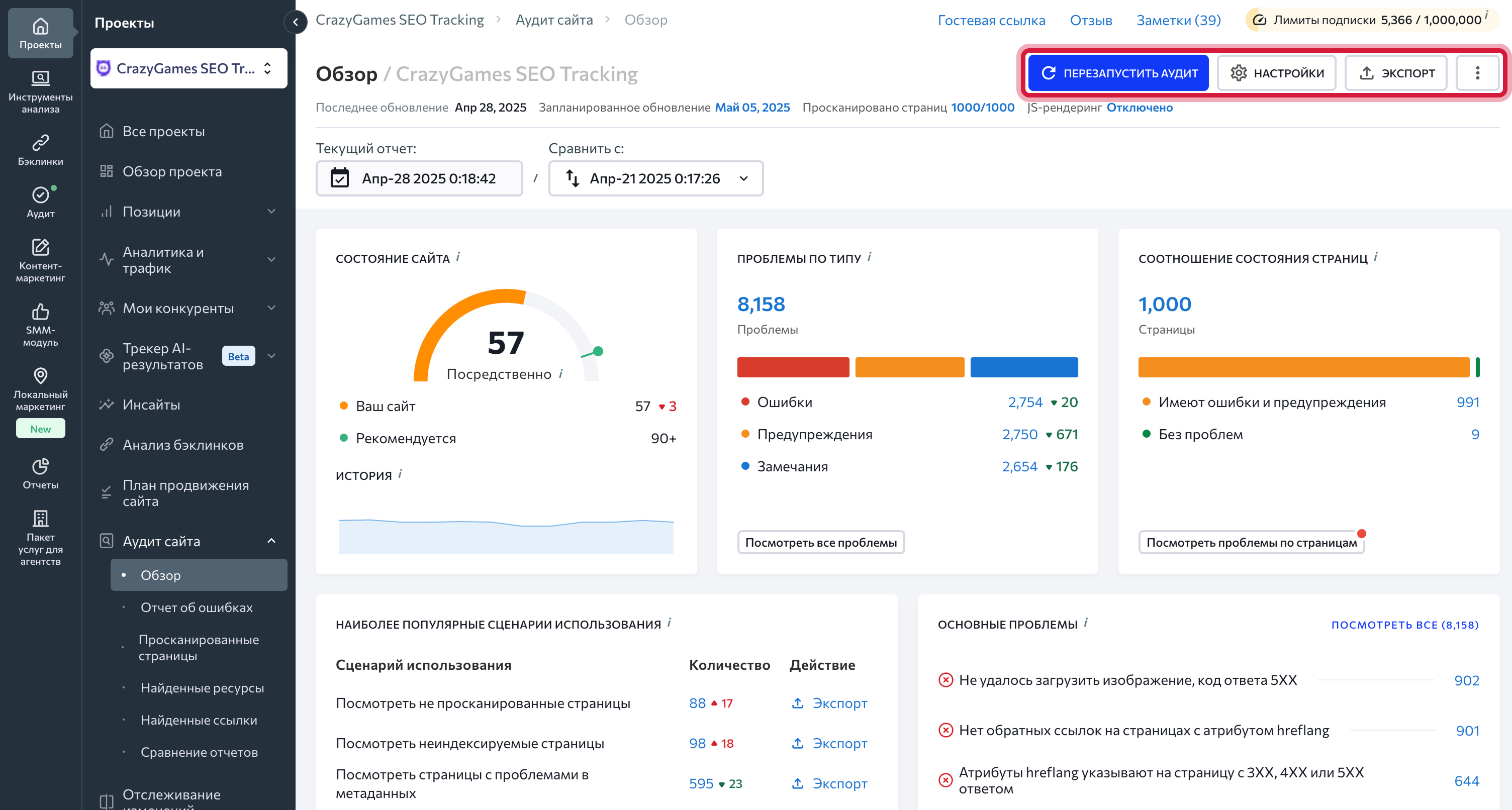Export неиндексируемые страницы row
1512x810 pixels.
[x=829, y=743]
